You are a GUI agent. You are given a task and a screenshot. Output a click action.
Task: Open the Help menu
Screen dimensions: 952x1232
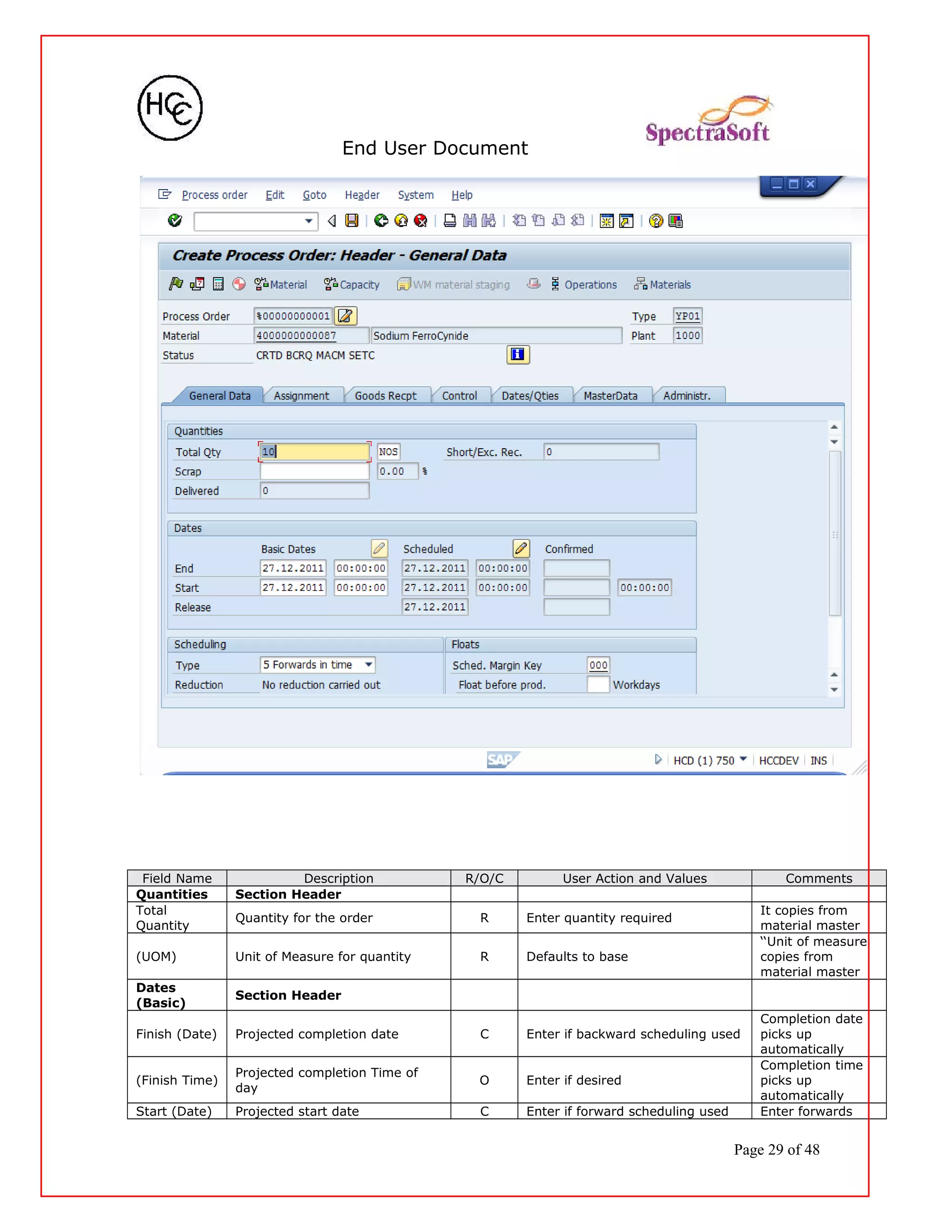coord(462,195)
